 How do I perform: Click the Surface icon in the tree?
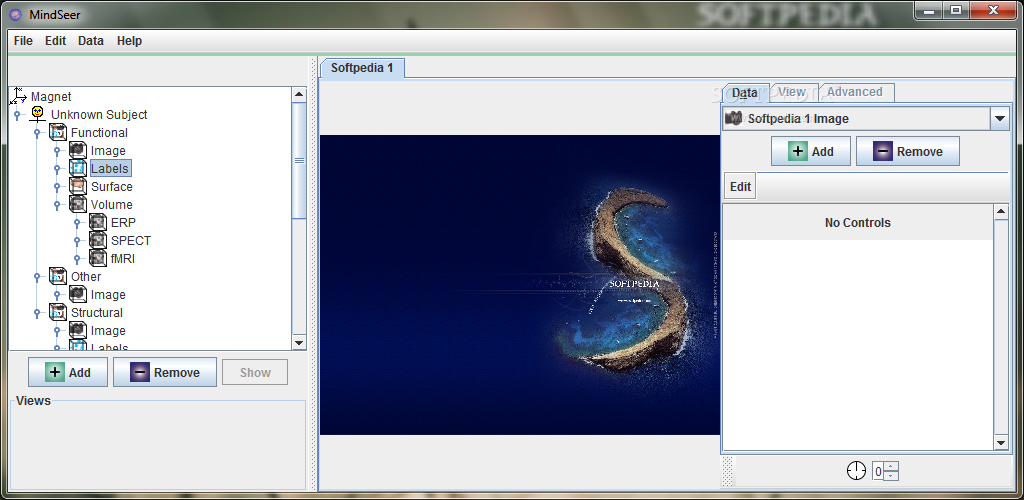click(78, 187)
